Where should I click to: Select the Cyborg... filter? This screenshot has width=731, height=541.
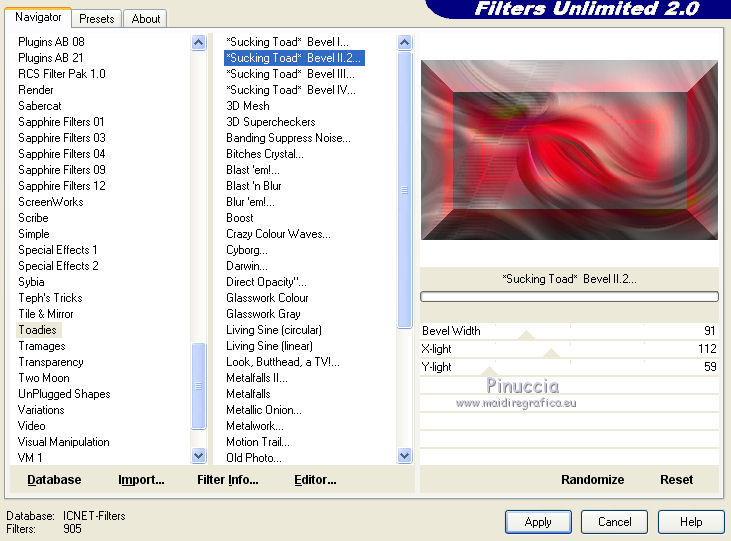(247, 250)
